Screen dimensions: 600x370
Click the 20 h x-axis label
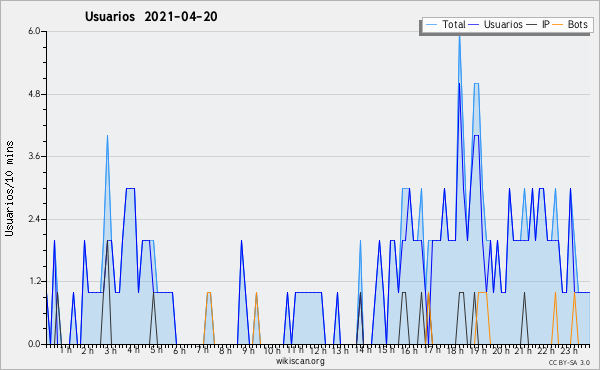pyautogui.click(x=501, y=350)
